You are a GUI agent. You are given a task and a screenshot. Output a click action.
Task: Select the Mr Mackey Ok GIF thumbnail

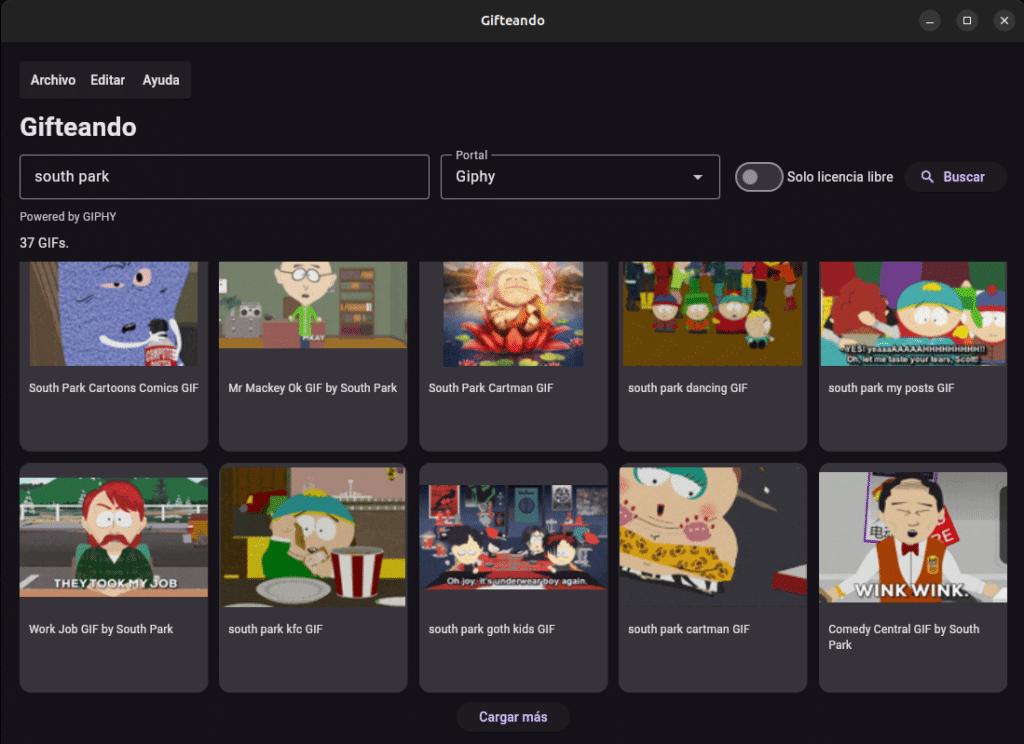pos(313,305)
